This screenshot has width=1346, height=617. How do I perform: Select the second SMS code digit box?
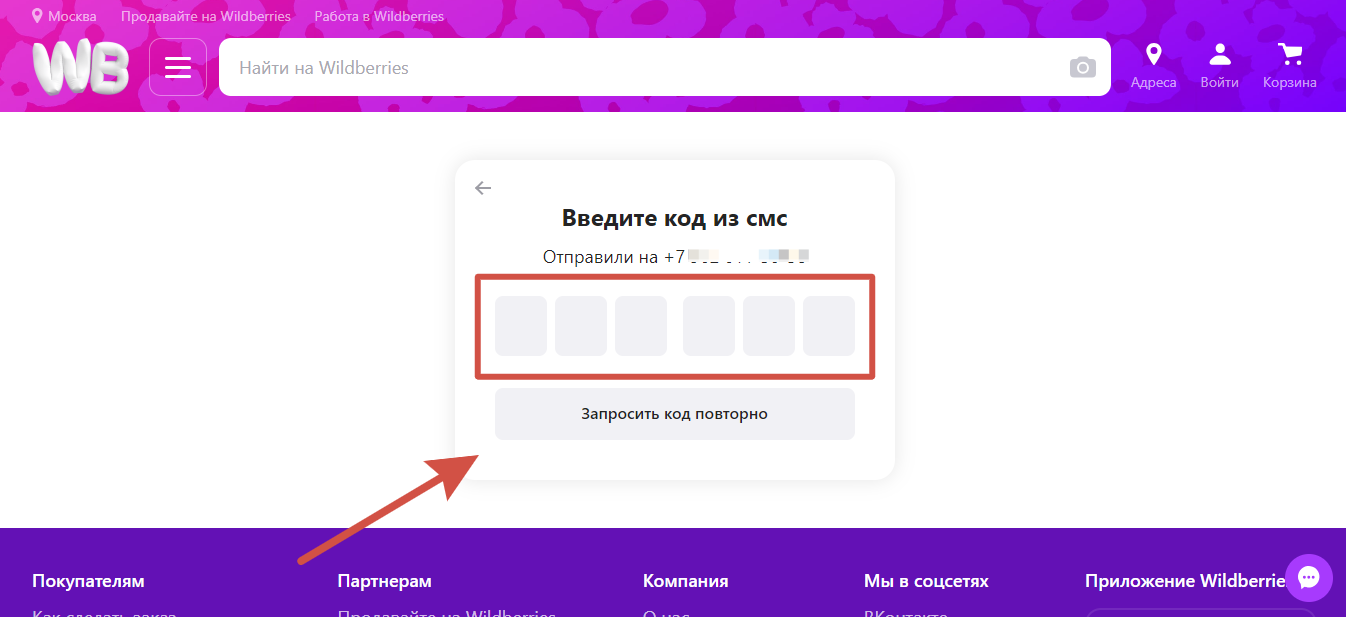coord(581,326)
